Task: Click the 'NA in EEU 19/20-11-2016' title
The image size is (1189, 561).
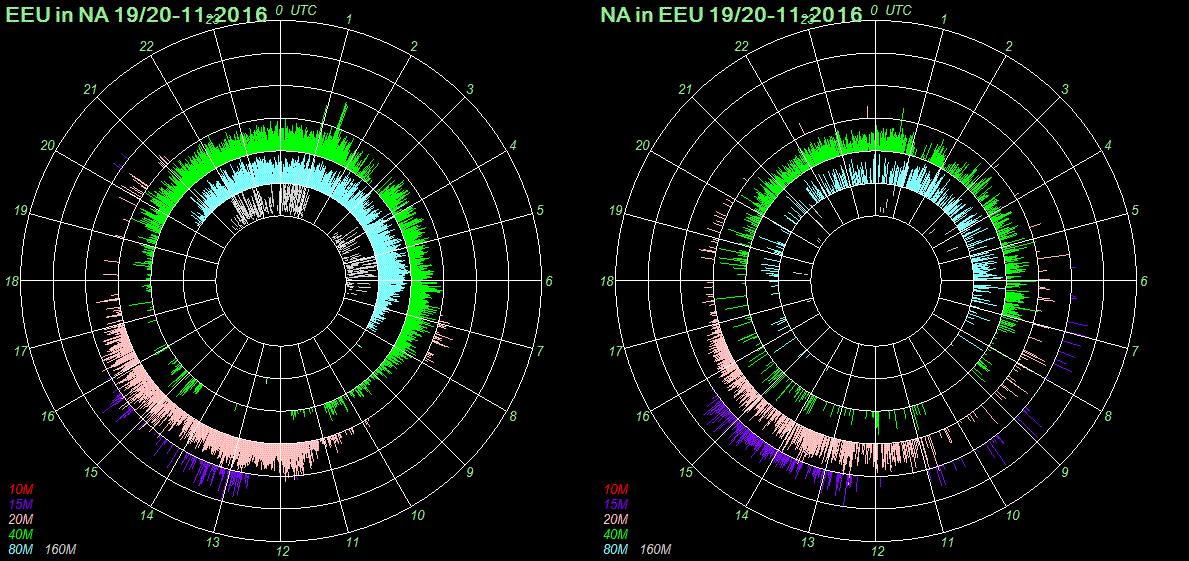Action: click(x=731, y=14)
